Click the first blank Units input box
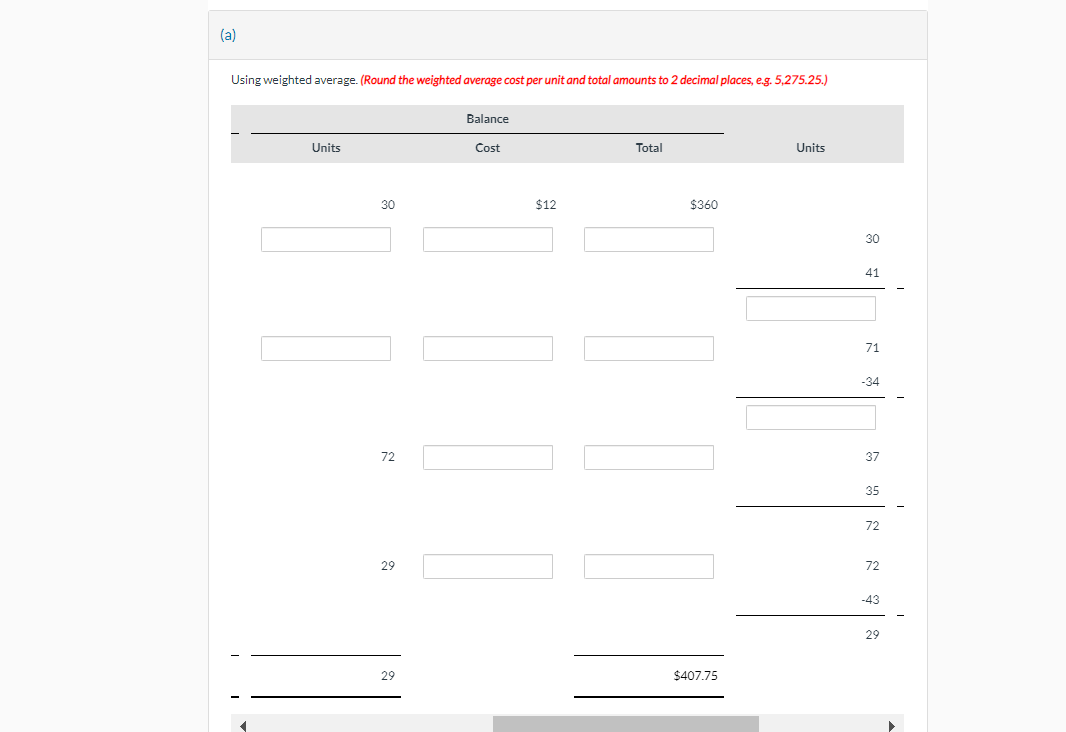 [x=325, y=239]
